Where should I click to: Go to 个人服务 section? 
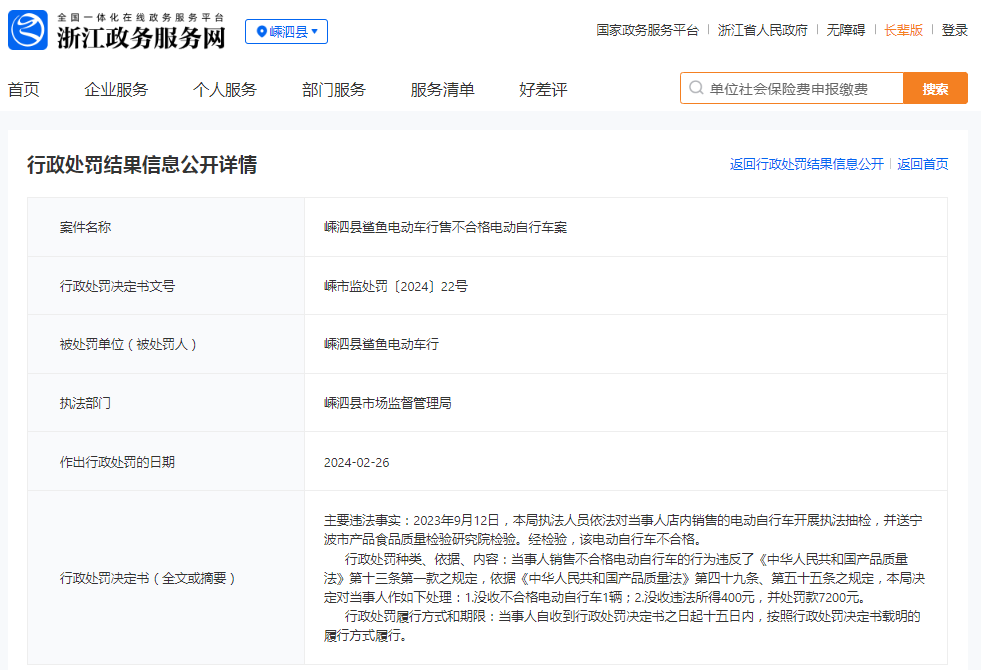(225, 90)
